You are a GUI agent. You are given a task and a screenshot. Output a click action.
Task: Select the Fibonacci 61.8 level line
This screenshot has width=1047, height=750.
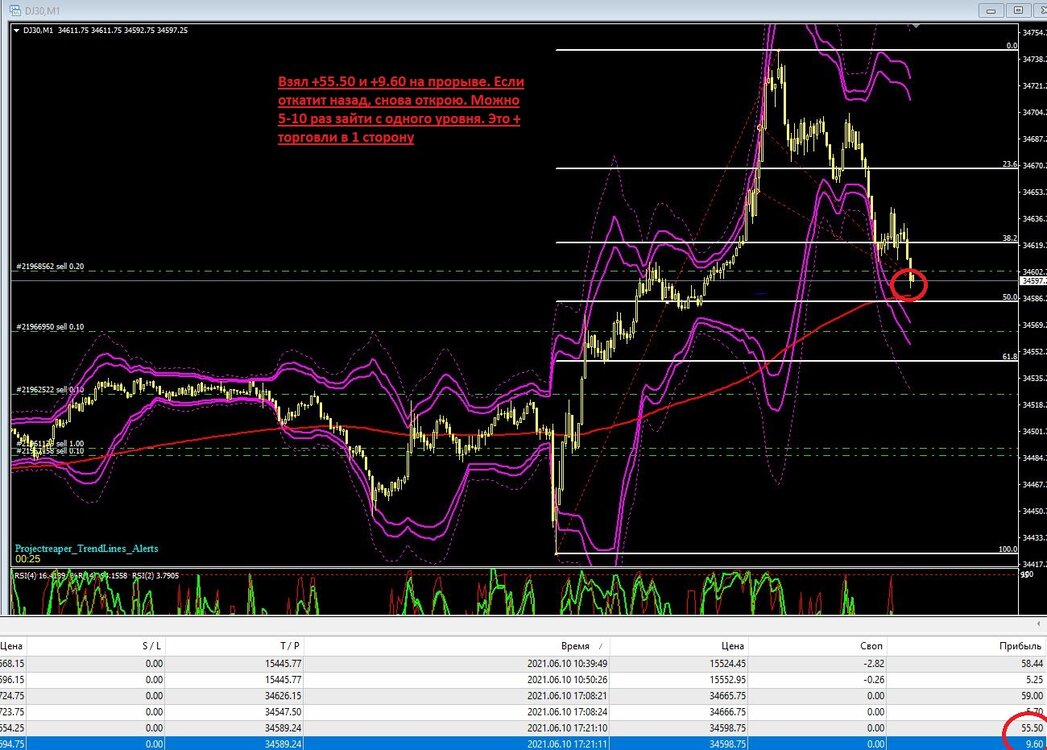pos(787,361)
